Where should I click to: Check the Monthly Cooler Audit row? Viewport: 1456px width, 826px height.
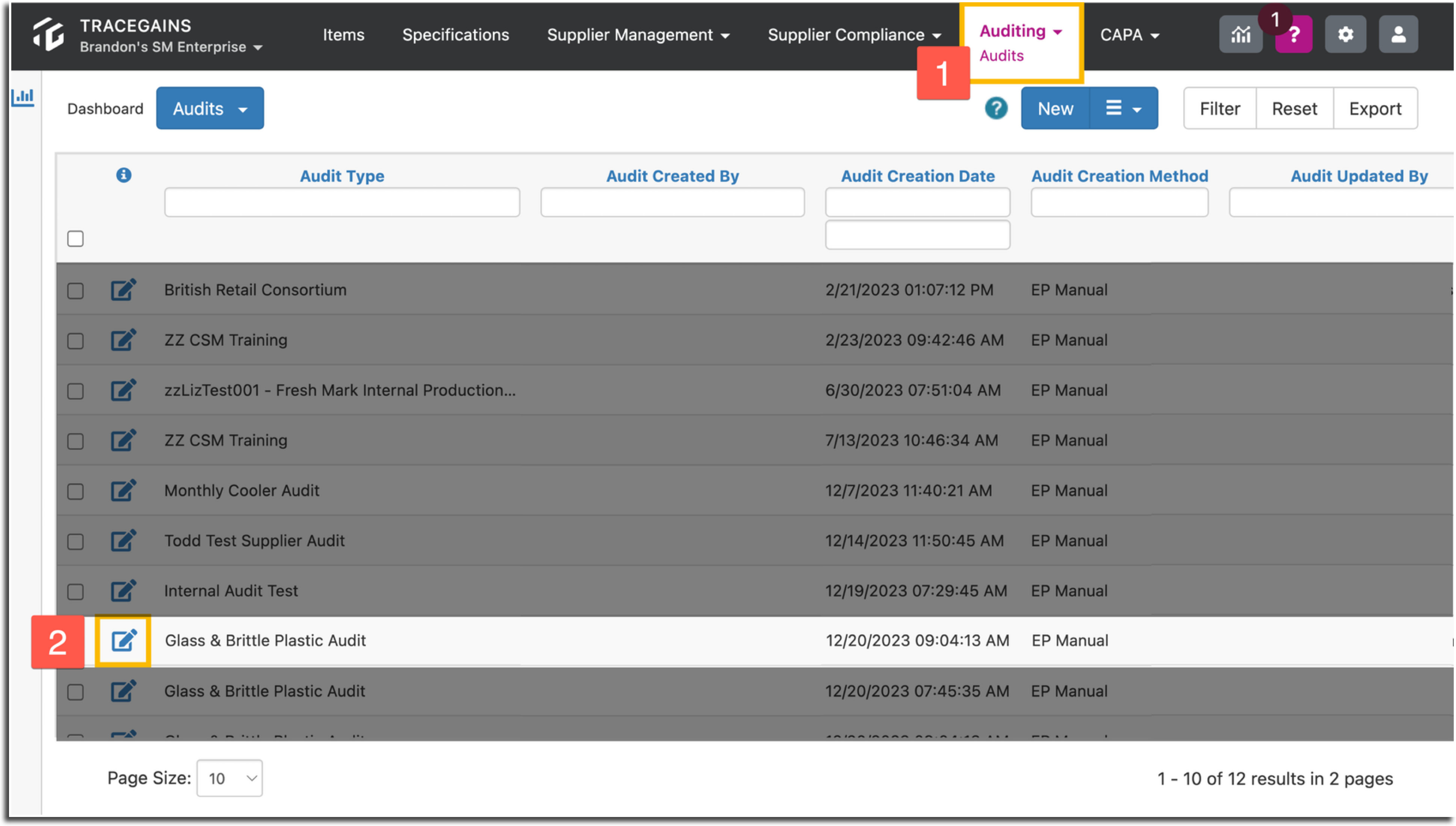pos(76,491)
